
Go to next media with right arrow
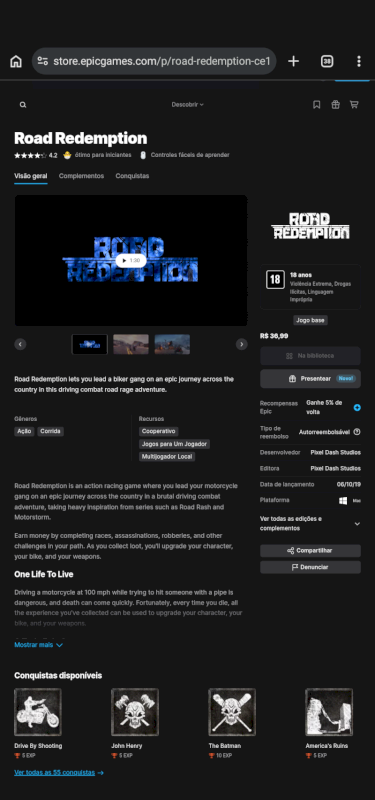[242, 344]
